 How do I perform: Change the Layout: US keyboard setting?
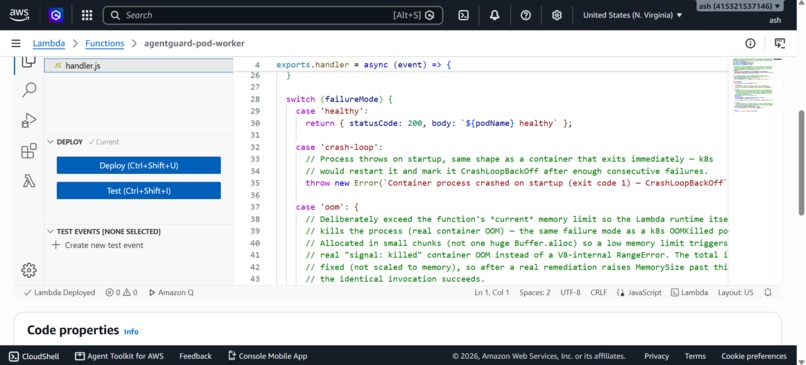click(736, 293)
